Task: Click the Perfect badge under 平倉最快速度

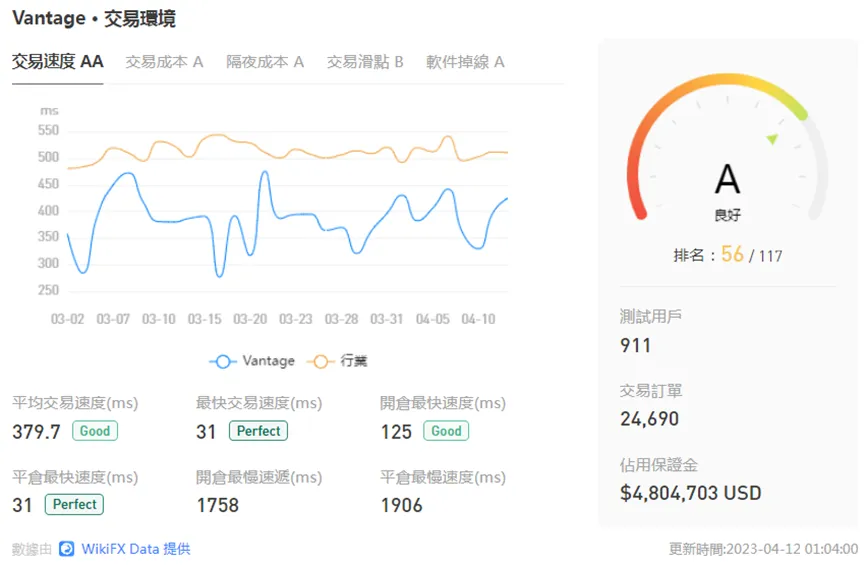Action: coord(74,504)
